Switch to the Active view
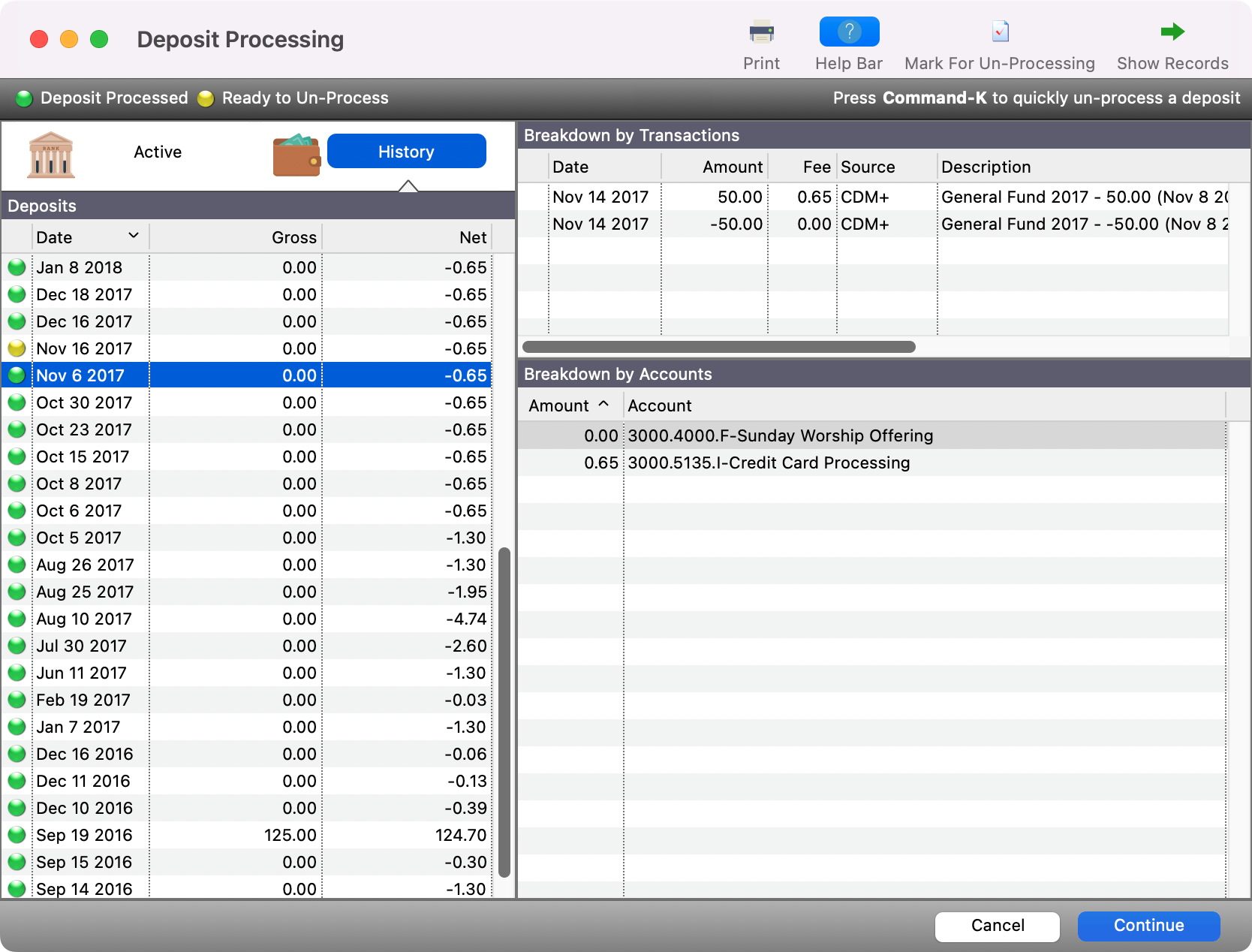The image size is (1252, 952). click(158, 152)
